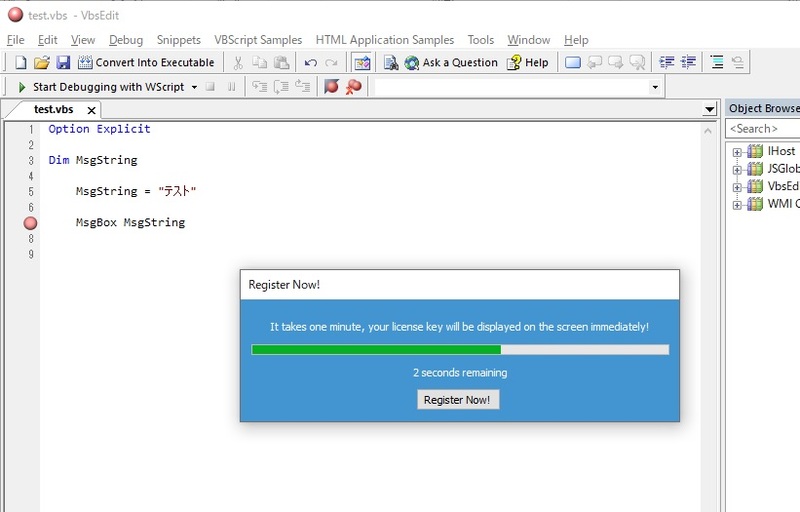Open a file with the folder icon
The height and width of the screenshot is (512, 800).
coord(41,62)
